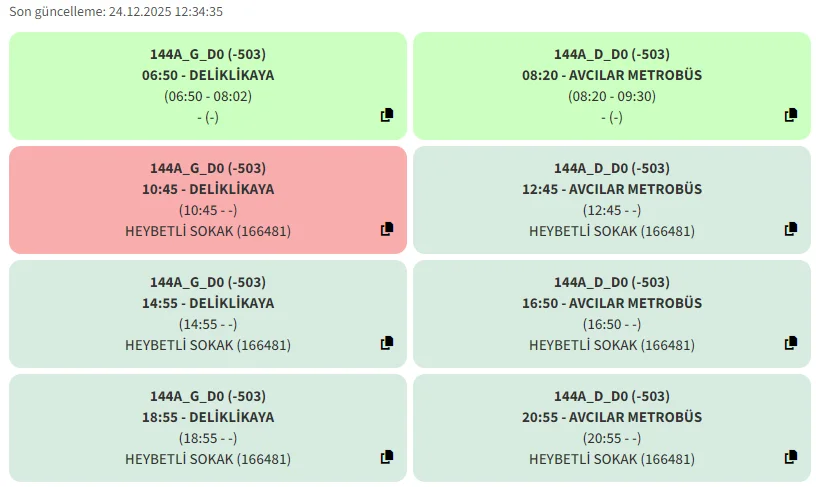Click the 06:50 - 08:02 time range
Image resolution: width=816 pixels, height=487 pixels.
pos(208,96)
